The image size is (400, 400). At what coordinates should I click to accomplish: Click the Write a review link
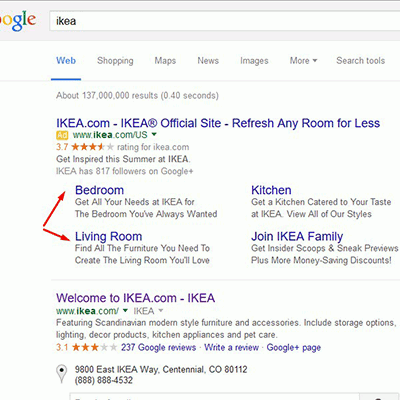pyautogui.click(x=232, y=347)
